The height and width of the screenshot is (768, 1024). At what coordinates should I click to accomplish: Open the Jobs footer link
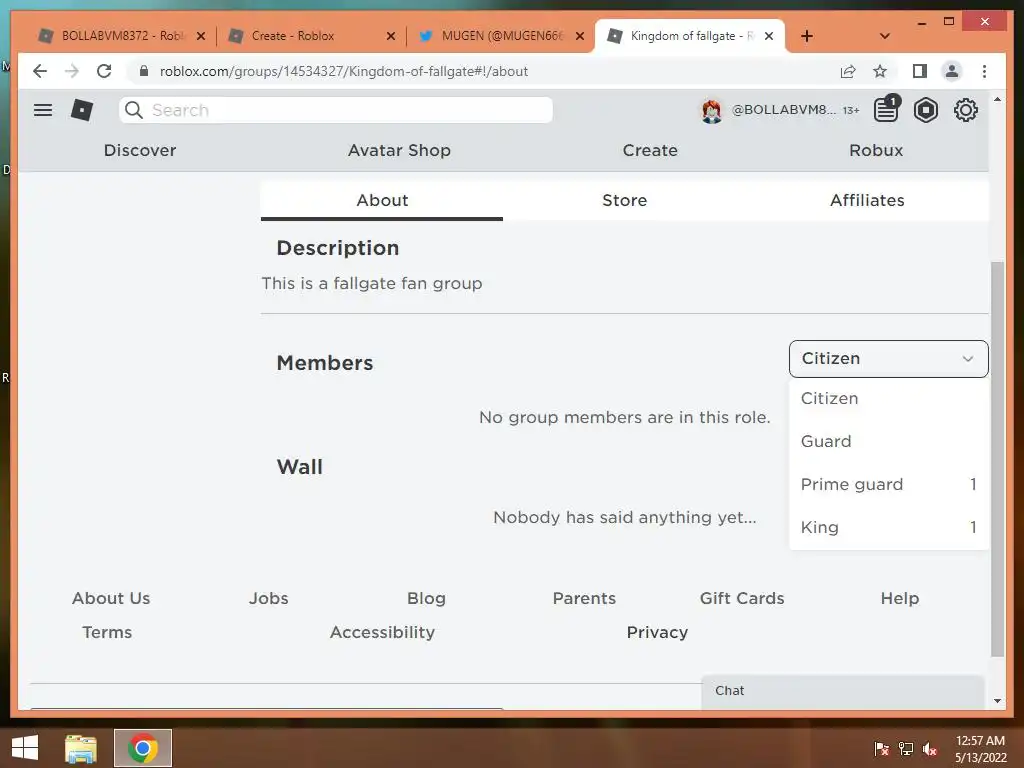tap(268, 598)
